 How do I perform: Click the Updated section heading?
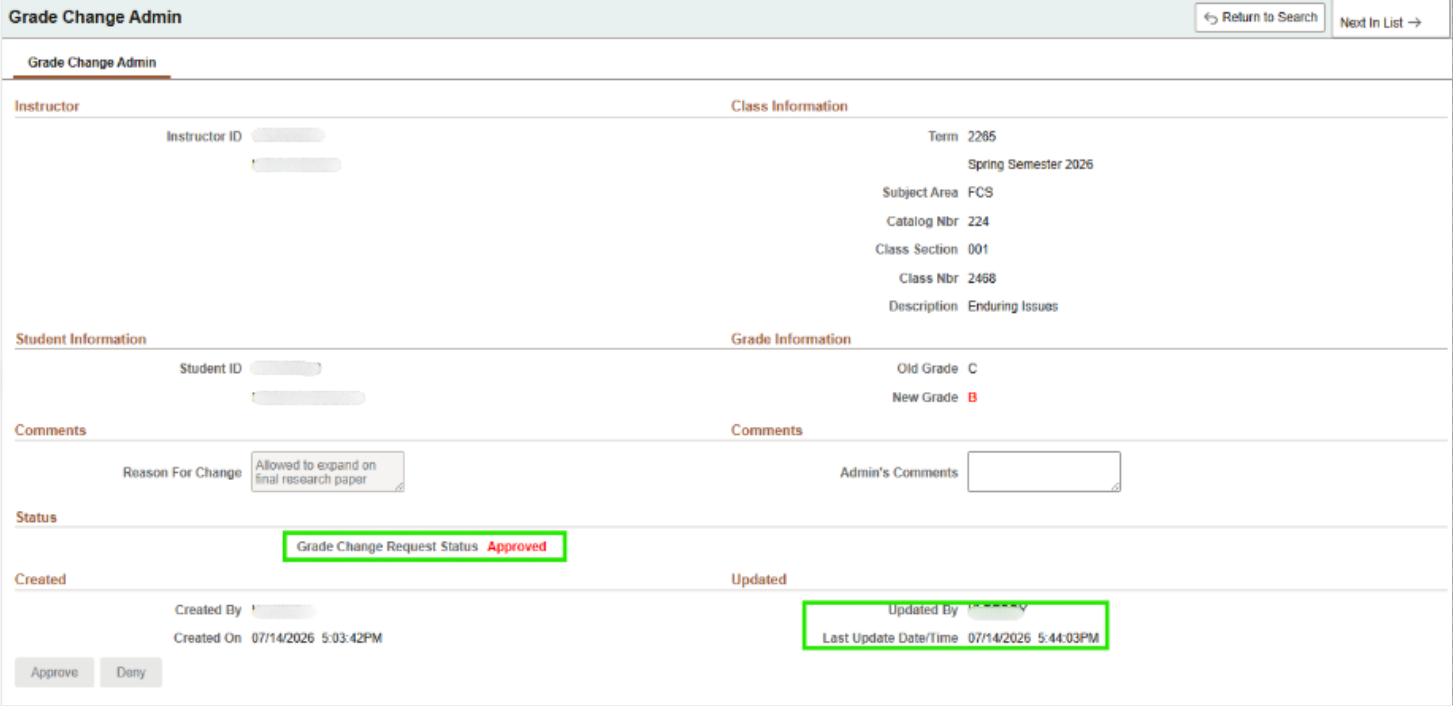tap(759, 579)
